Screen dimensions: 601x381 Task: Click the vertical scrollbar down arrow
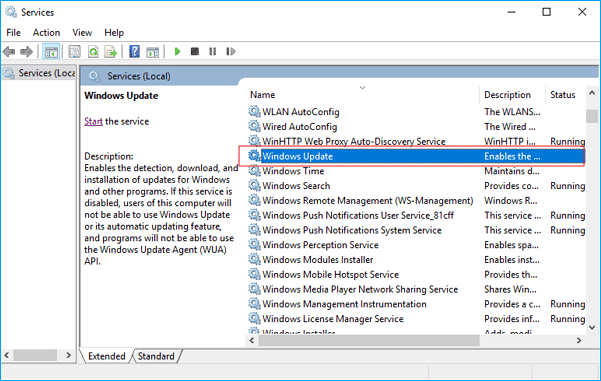pos(592,328)
